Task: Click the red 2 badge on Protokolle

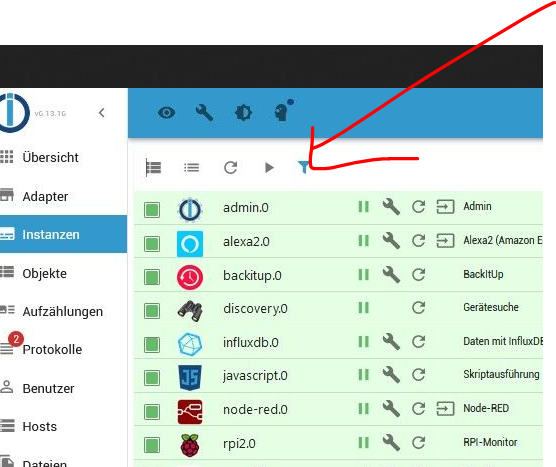Action: point(16,339)
